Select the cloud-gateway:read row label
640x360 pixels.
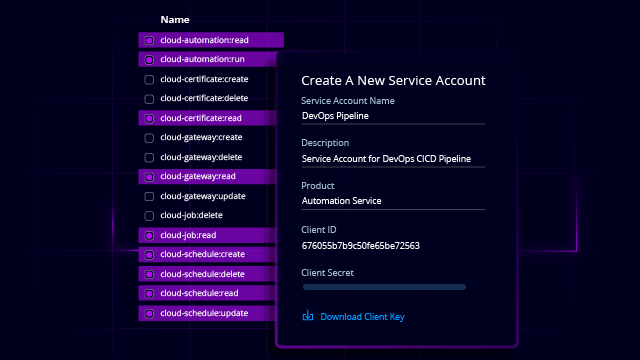point(198,176)
